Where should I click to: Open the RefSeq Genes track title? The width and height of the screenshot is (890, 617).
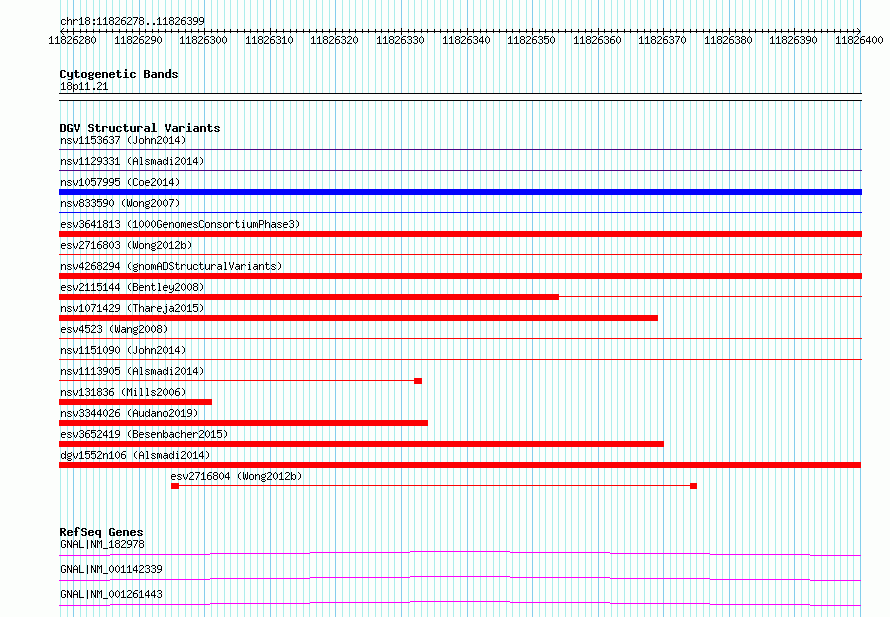pos(101,532)
